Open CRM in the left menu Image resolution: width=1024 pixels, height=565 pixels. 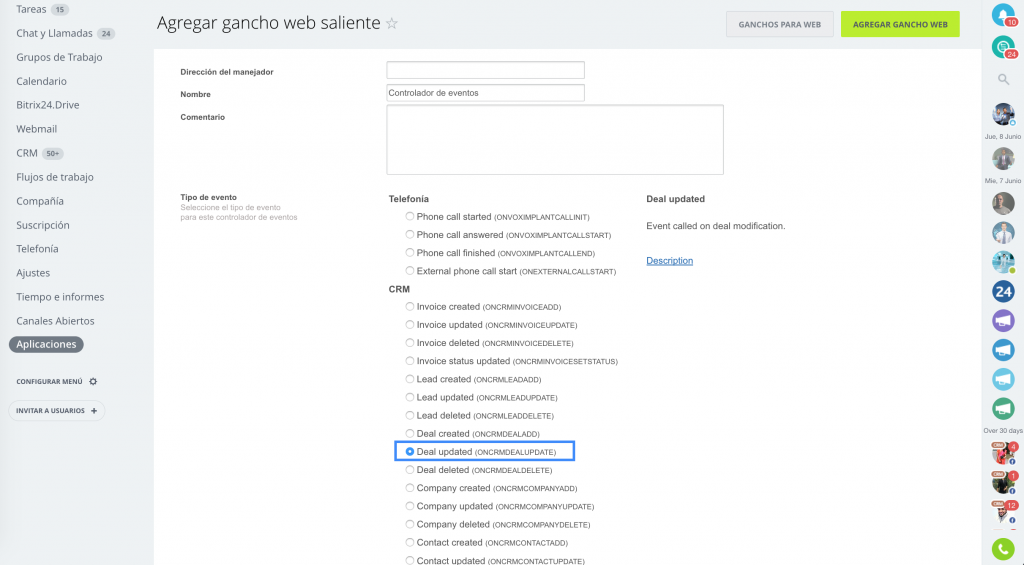(27, 153)
